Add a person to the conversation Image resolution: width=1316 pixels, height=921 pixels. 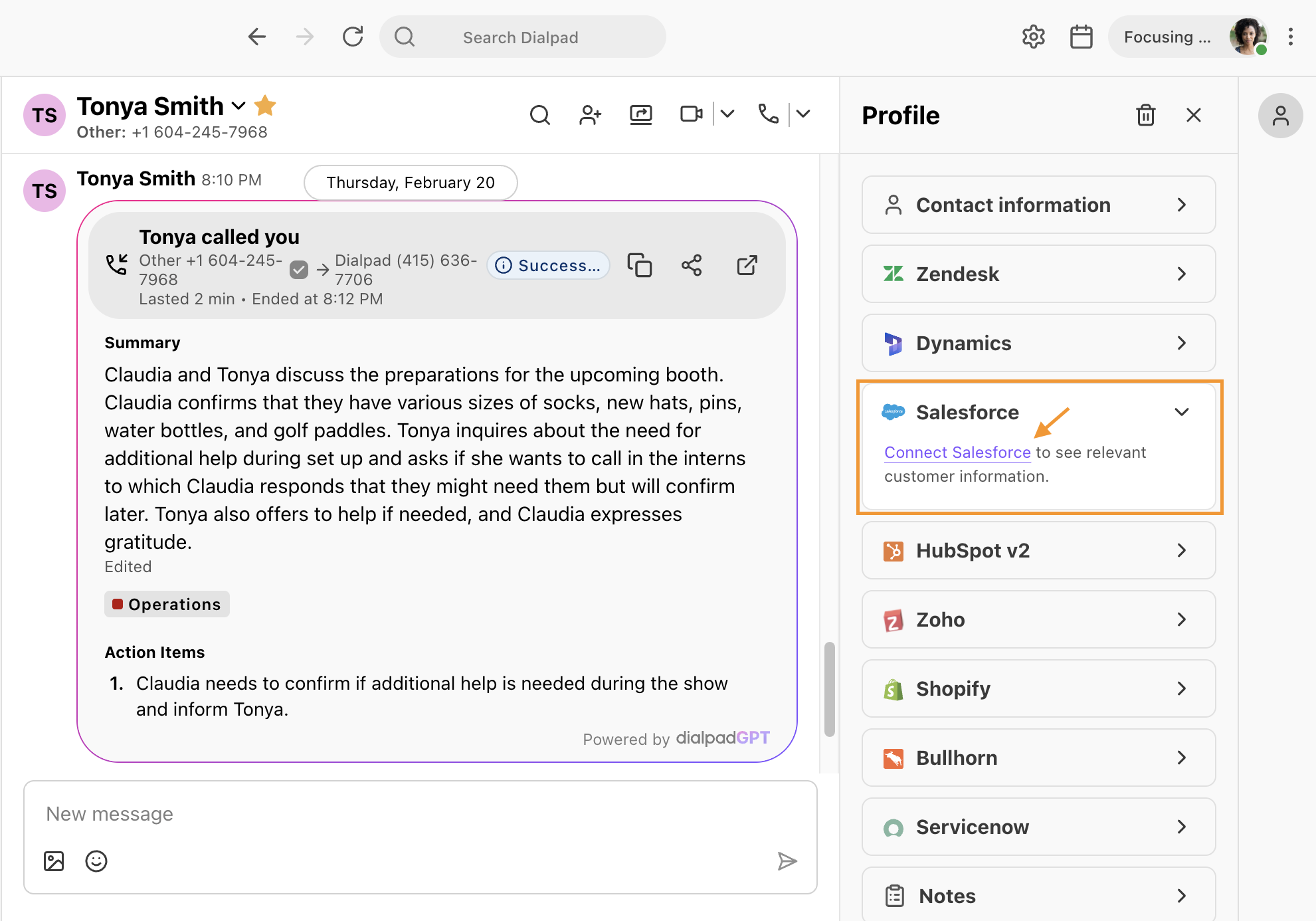click(590, 115)
